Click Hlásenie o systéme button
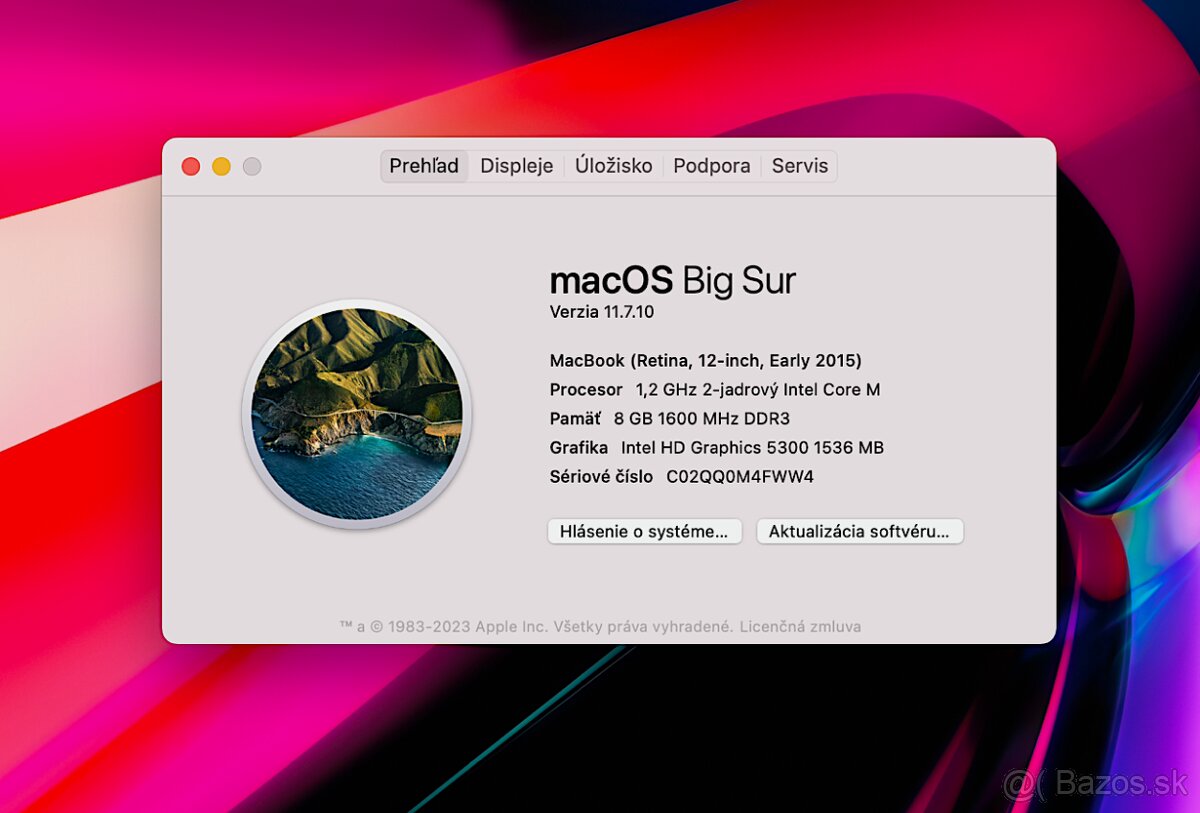The image size is (1200, 813). point(644,531)
